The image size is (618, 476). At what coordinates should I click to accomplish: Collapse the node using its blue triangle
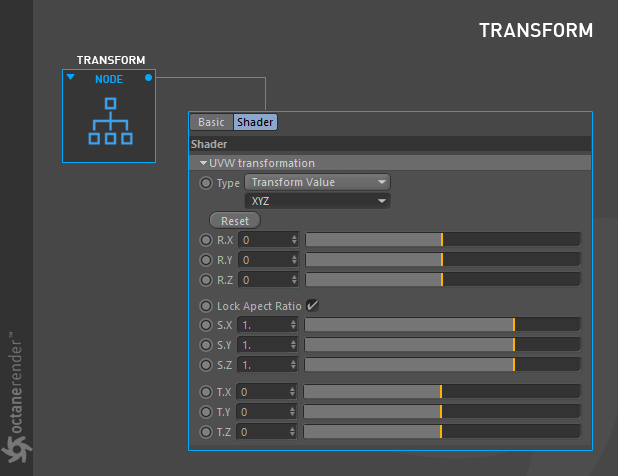pos(71,77)
